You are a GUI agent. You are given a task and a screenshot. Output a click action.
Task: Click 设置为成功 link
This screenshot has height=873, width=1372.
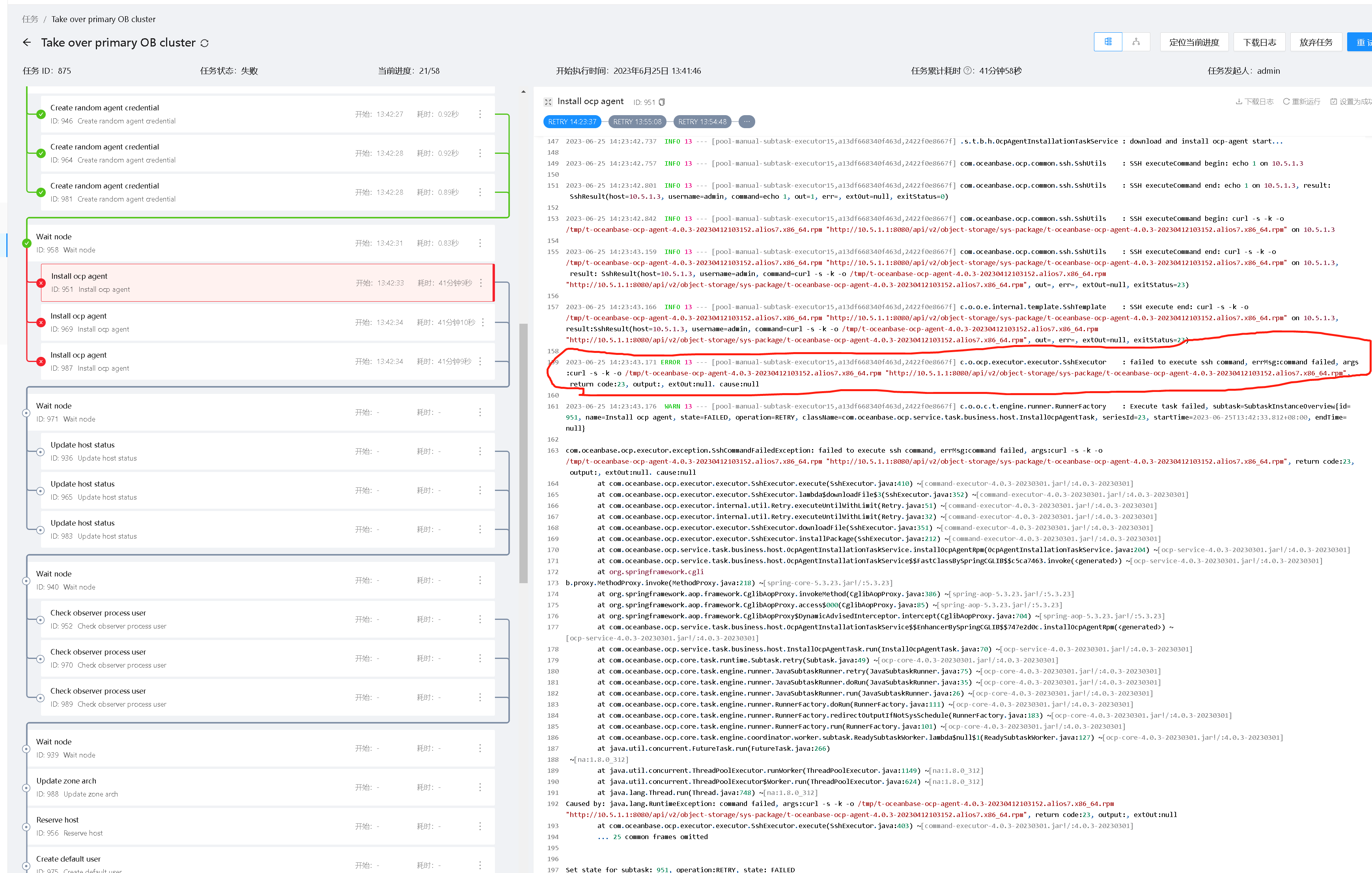[1351, 101]
